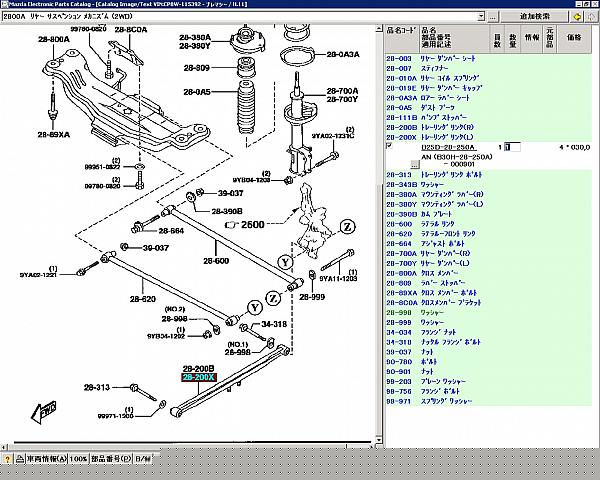Select part row 28-200X トレーリング リンク(L)
This screenshot has width=600, height=480.
[x=488, y=137]
